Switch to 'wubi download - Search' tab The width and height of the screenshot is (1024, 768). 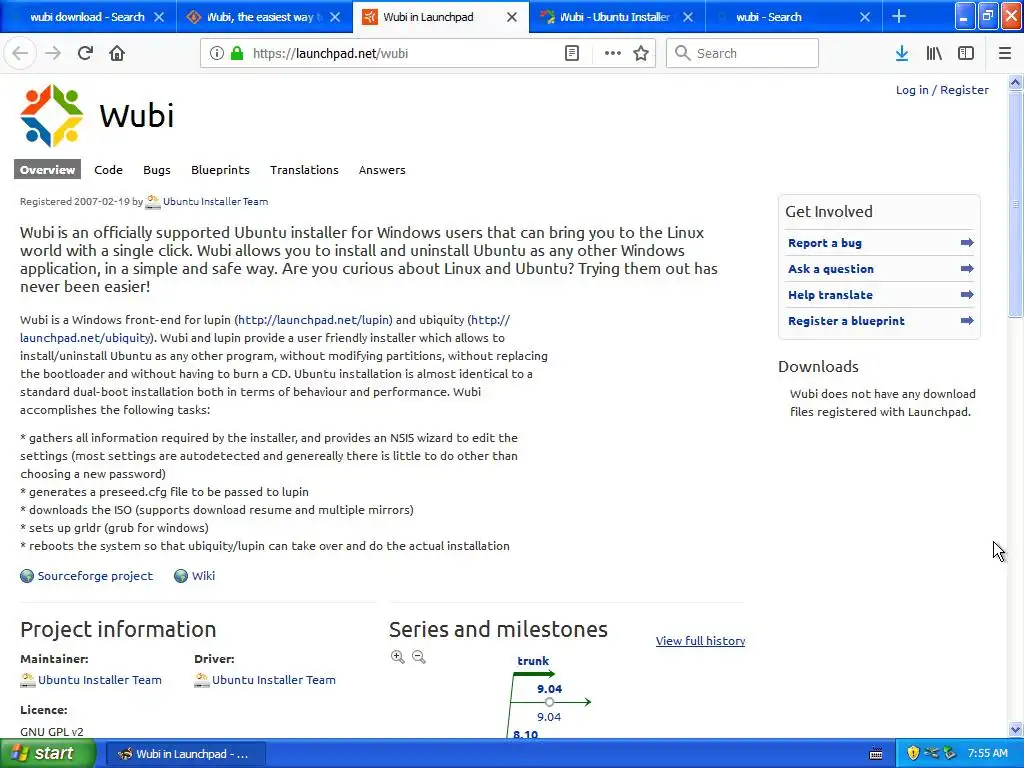tap(88, 17)
